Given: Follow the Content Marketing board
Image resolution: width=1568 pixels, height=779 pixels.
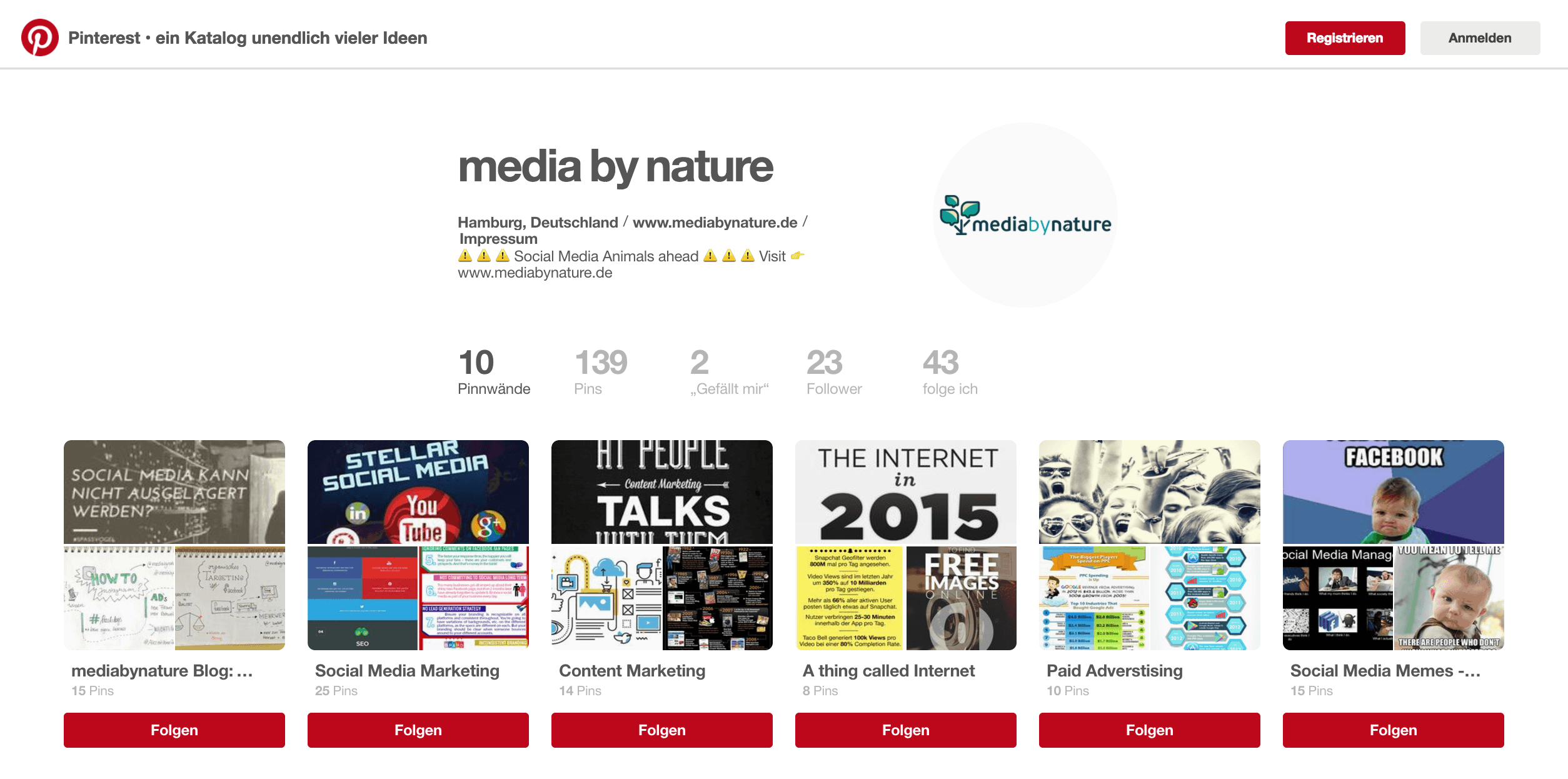Looking at the screenshot, I should [x=662, y=730].
